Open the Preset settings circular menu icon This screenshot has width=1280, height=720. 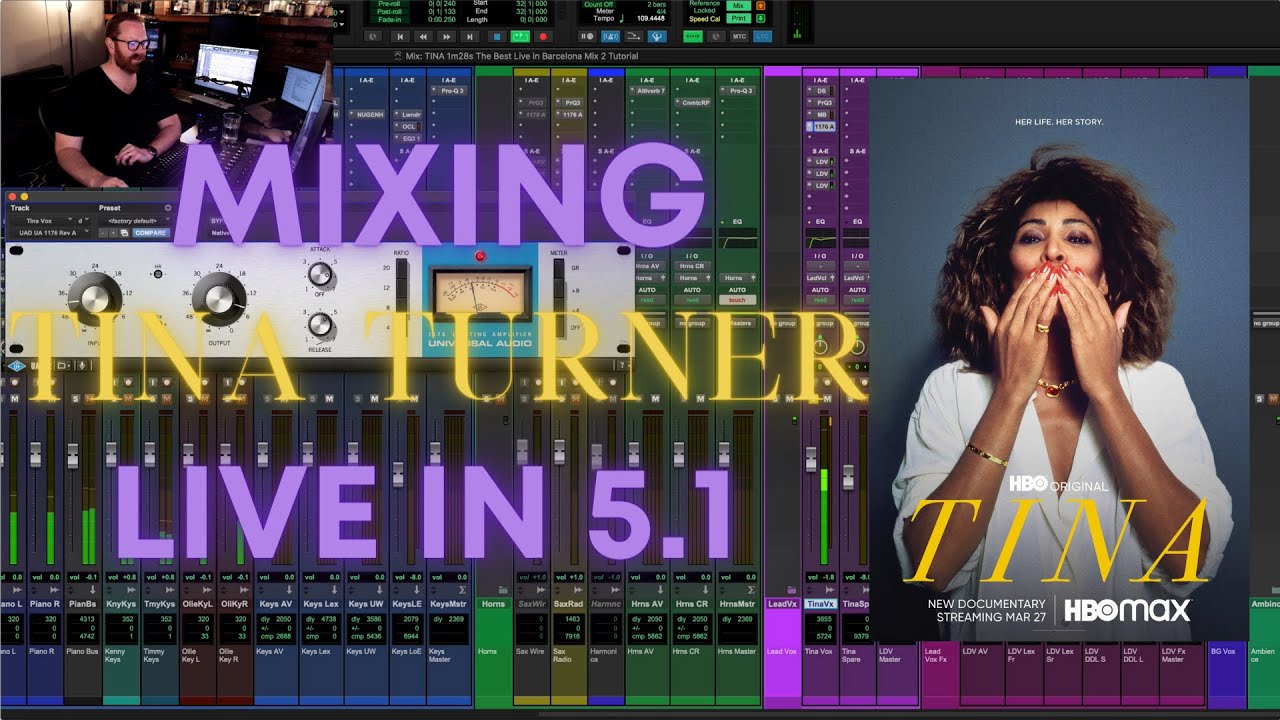[x=168, y=208]
